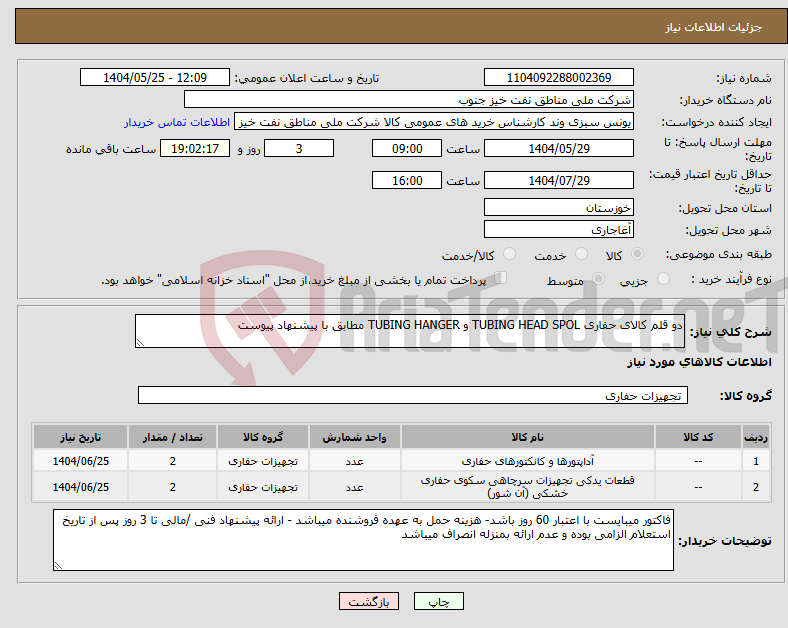Open the اطلاعات تماس خریدار link
Viewport: 788px width, 628px height.
click(x=177, y=122)
